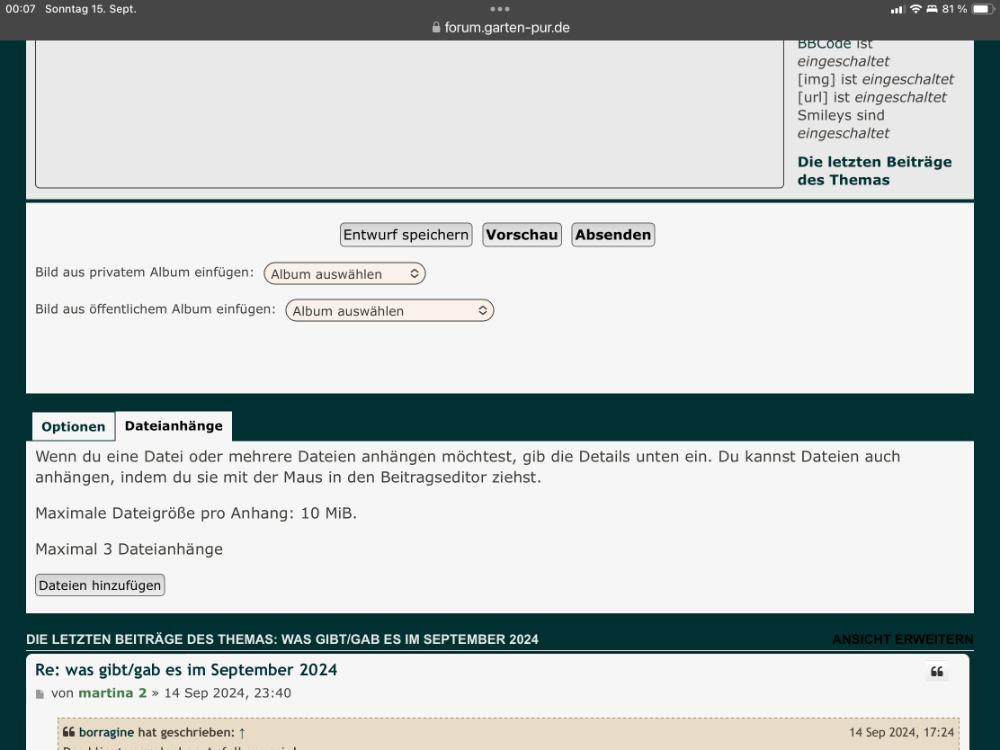
Task: Click the up arrow after "borragine hat geschrieben"
Action: pyautogui.click(x=242, y=733)
